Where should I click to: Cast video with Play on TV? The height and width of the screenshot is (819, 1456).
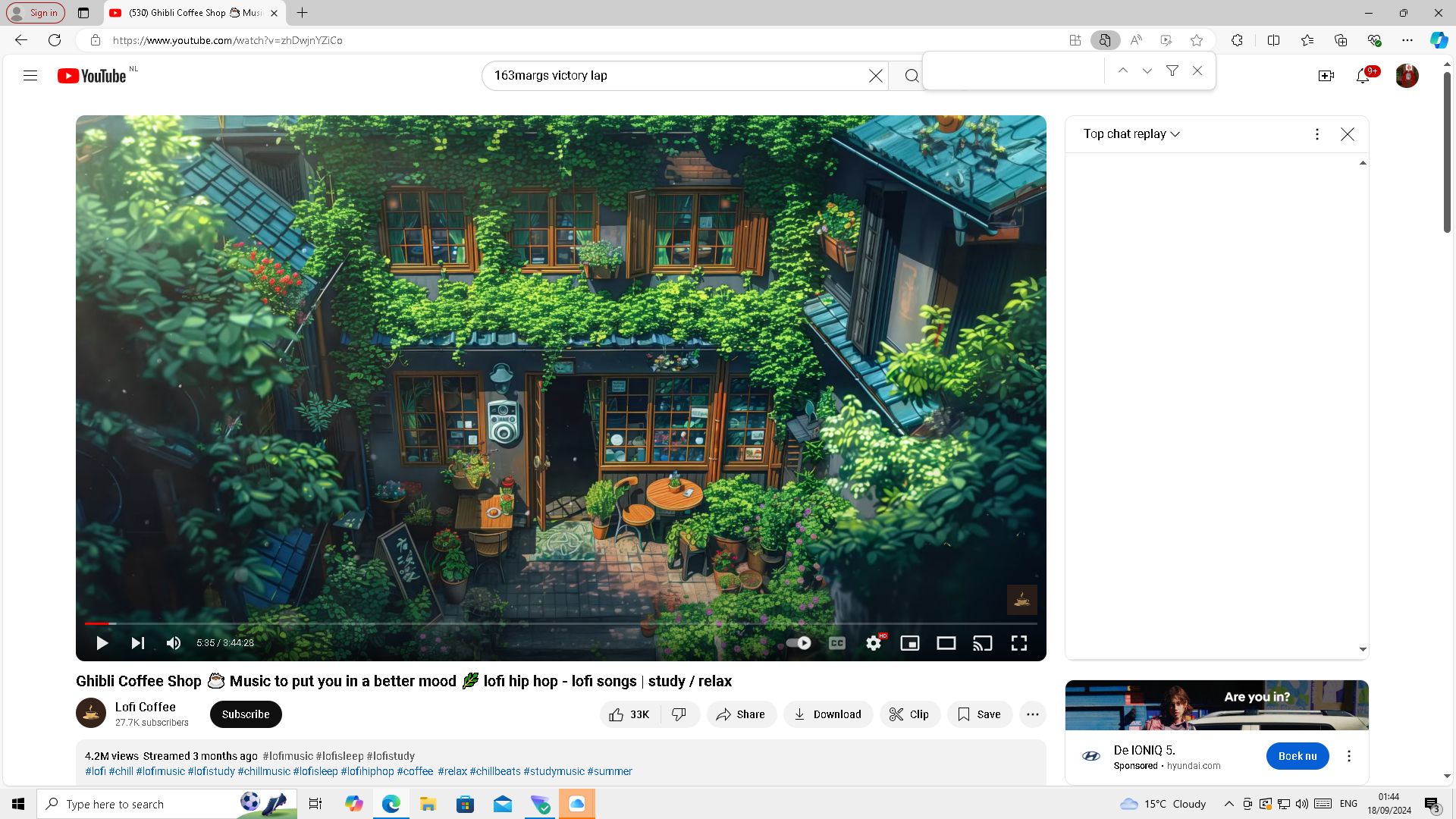click(x=982, y=643)
